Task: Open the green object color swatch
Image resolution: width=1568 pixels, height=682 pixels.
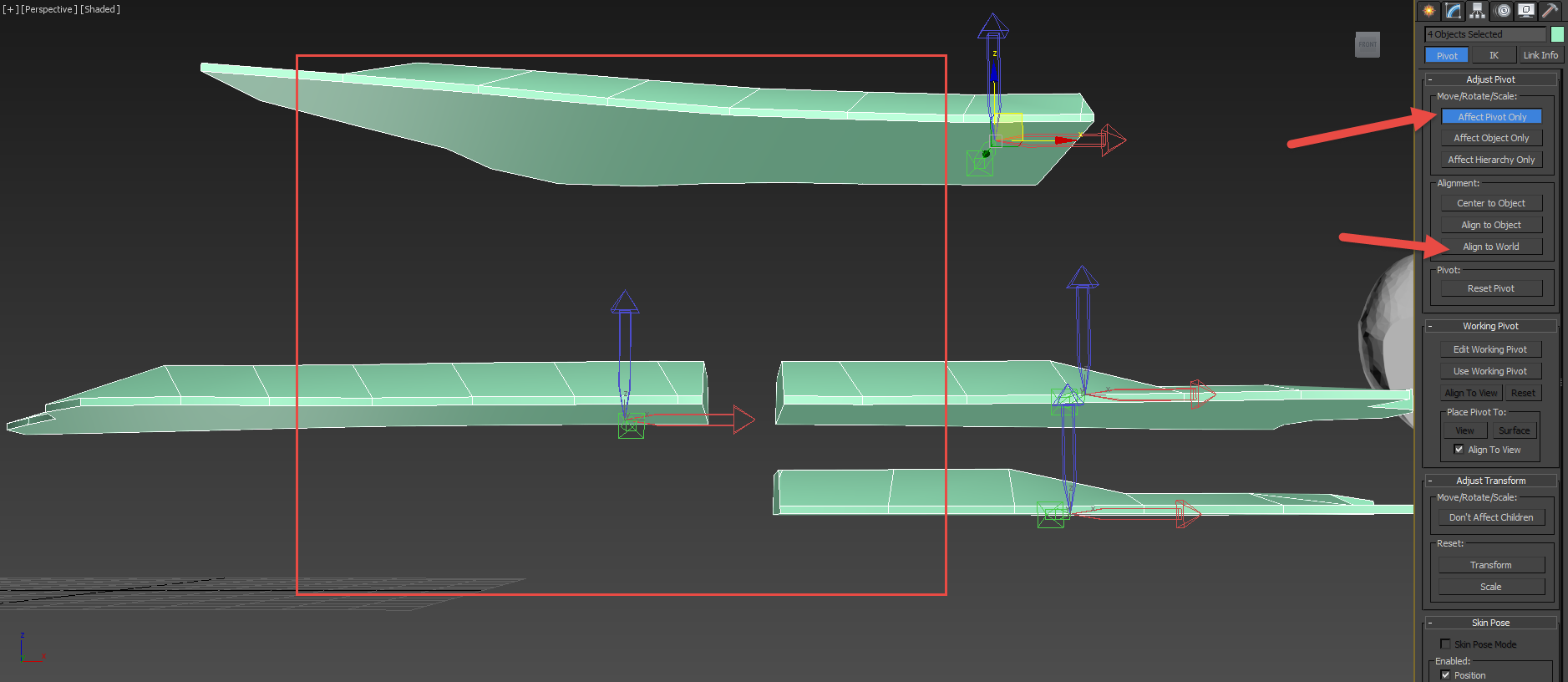Action: coord(1557,34)
